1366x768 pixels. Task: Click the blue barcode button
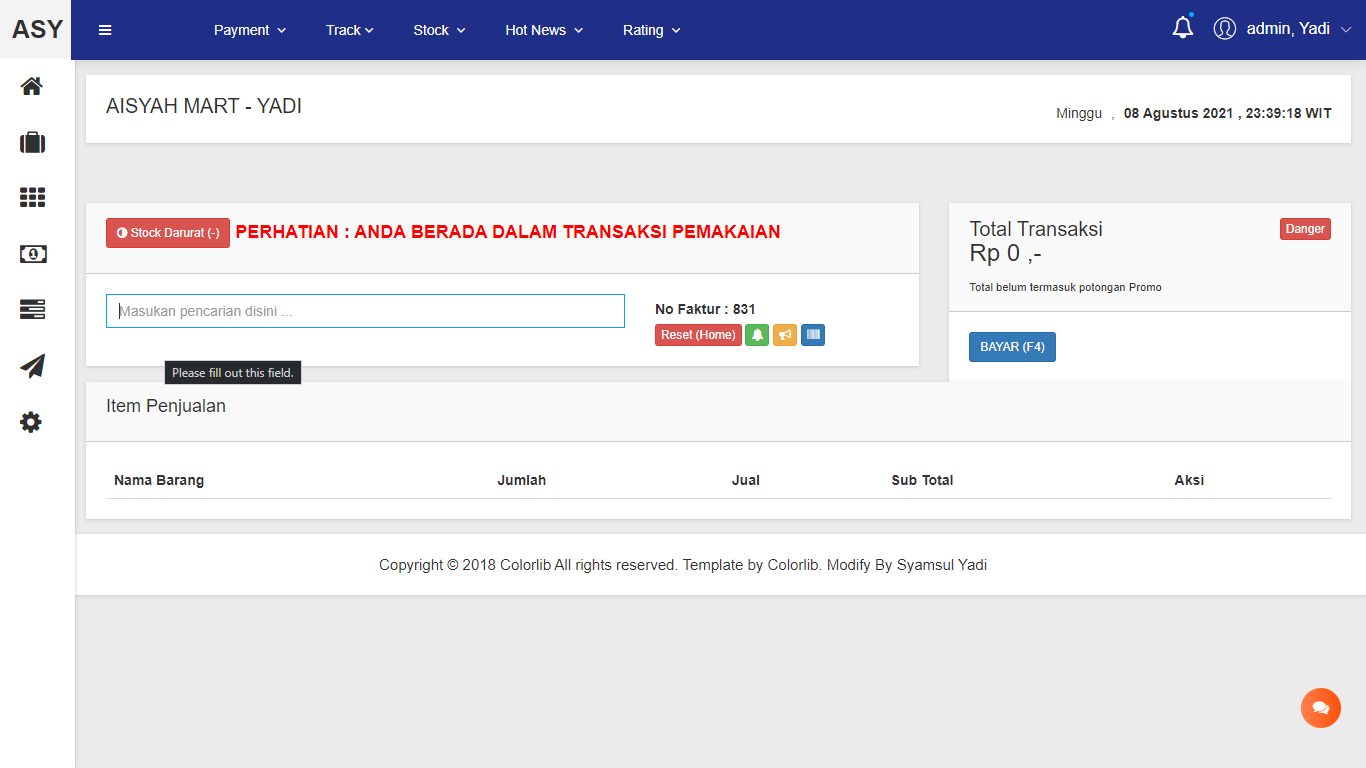point(813,335)
